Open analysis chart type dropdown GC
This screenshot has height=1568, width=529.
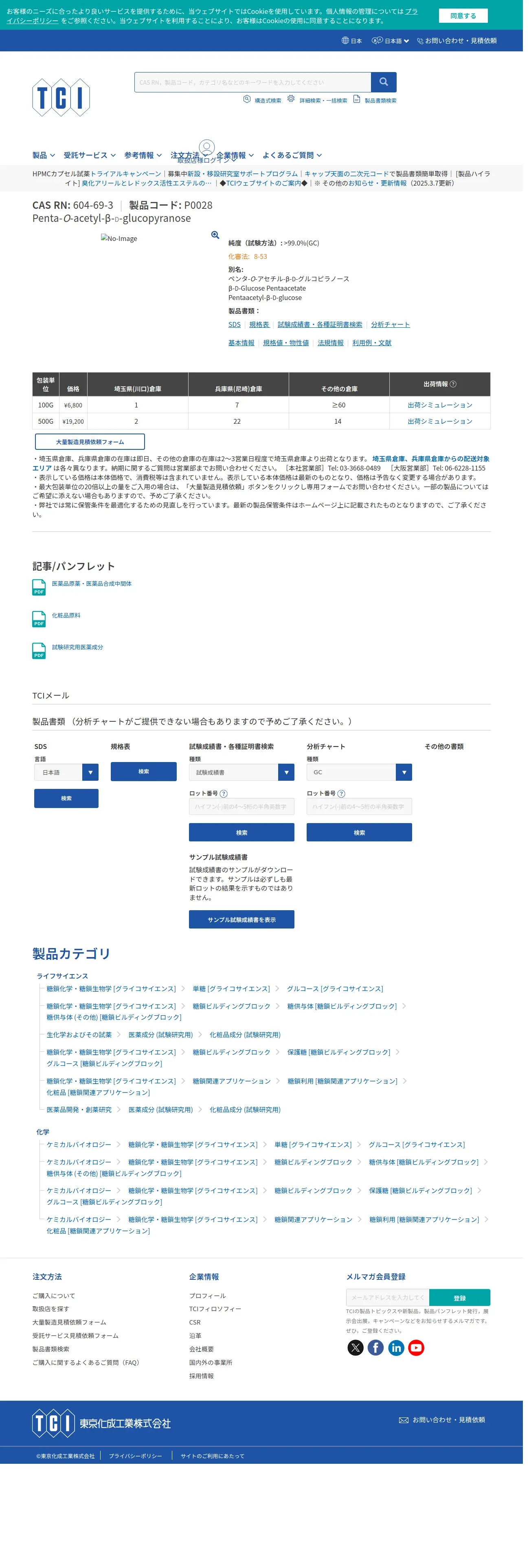click(x=359, y=773)
